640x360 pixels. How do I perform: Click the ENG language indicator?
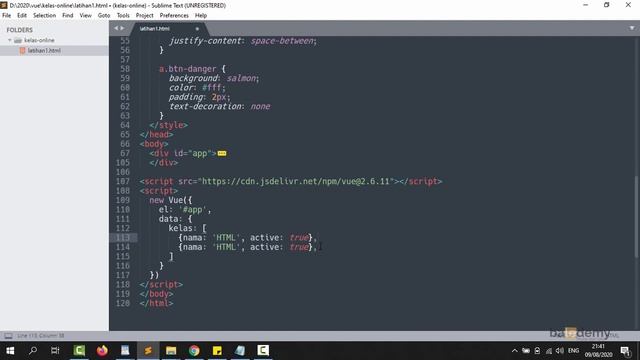click(573, 351)
